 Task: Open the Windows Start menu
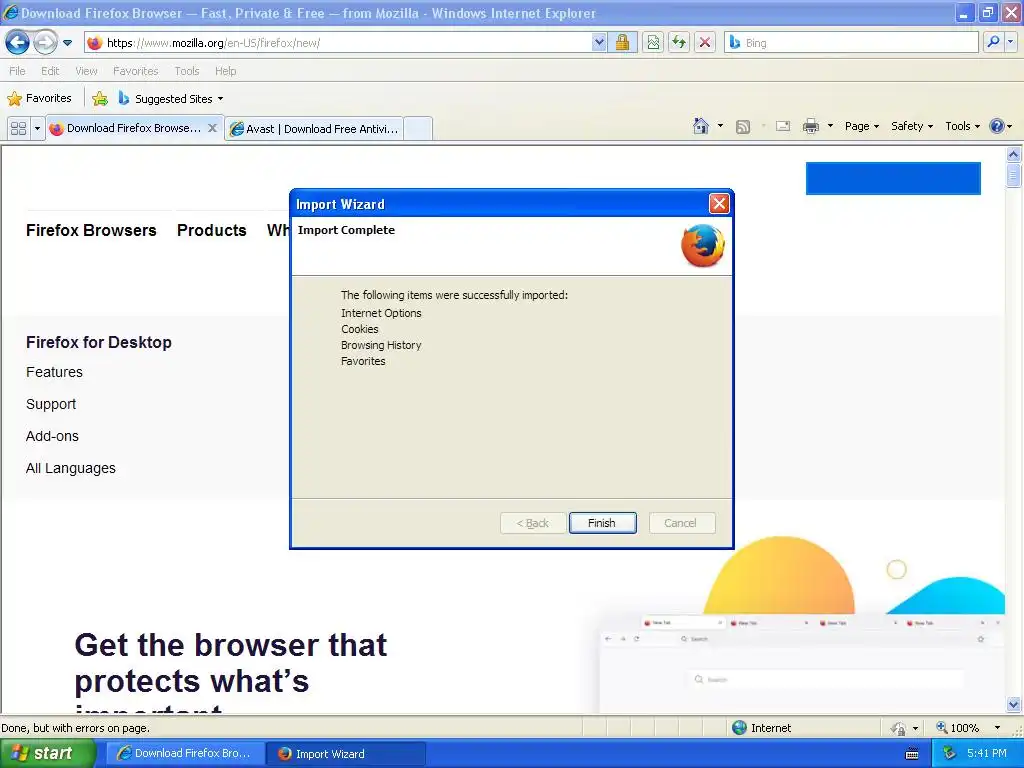tap(47, 754)
